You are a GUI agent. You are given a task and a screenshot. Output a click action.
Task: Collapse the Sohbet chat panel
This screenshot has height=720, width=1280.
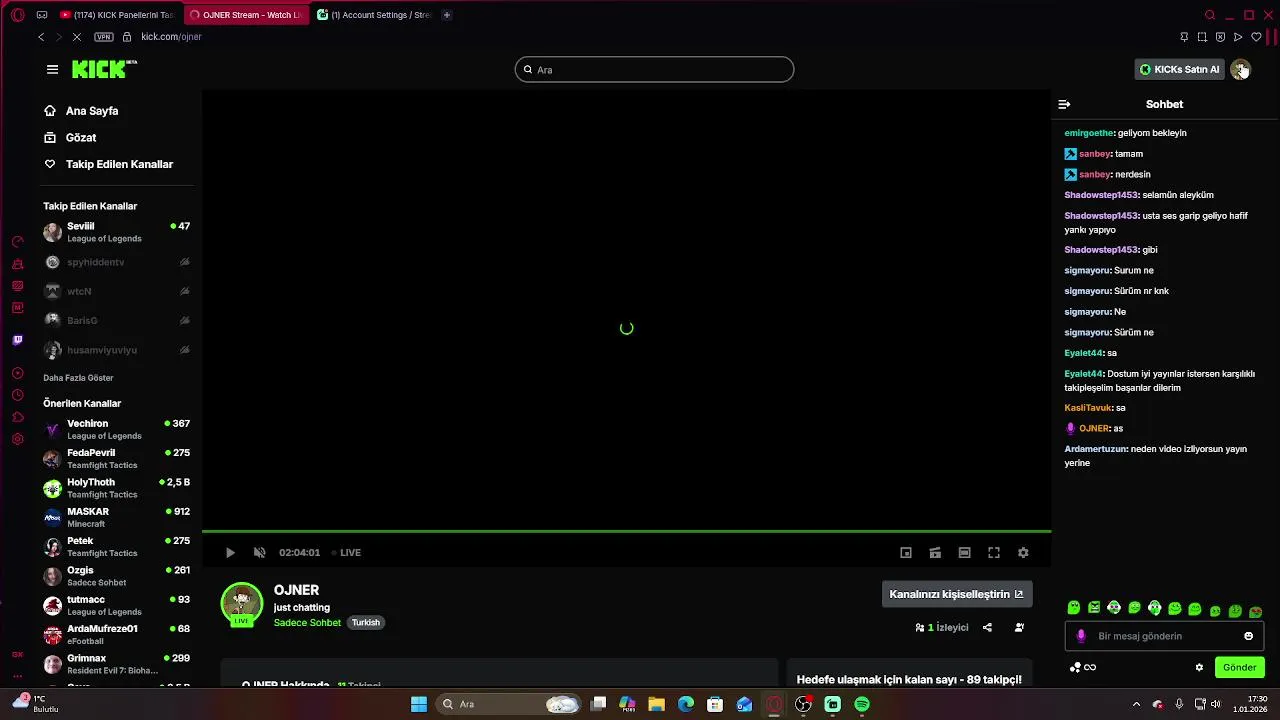(x=1064, y=104)
